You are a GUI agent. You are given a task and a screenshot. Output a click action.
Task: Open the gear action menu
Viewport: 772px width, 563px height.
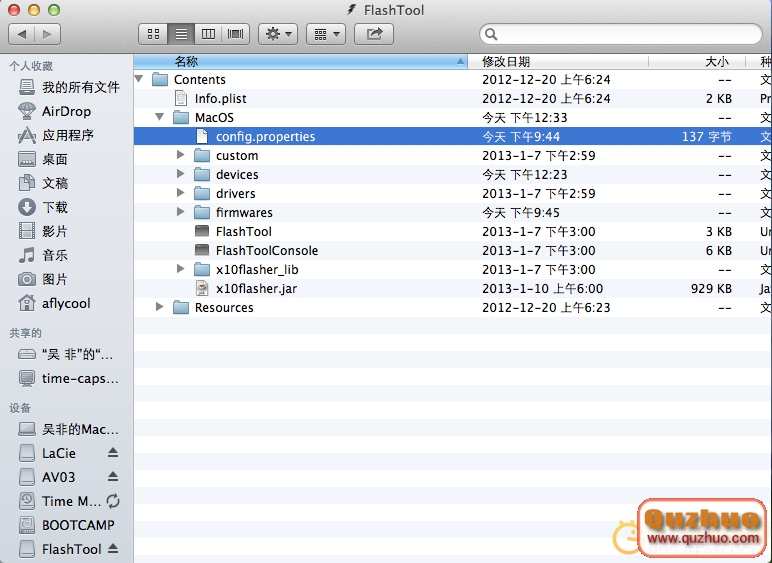278,34
